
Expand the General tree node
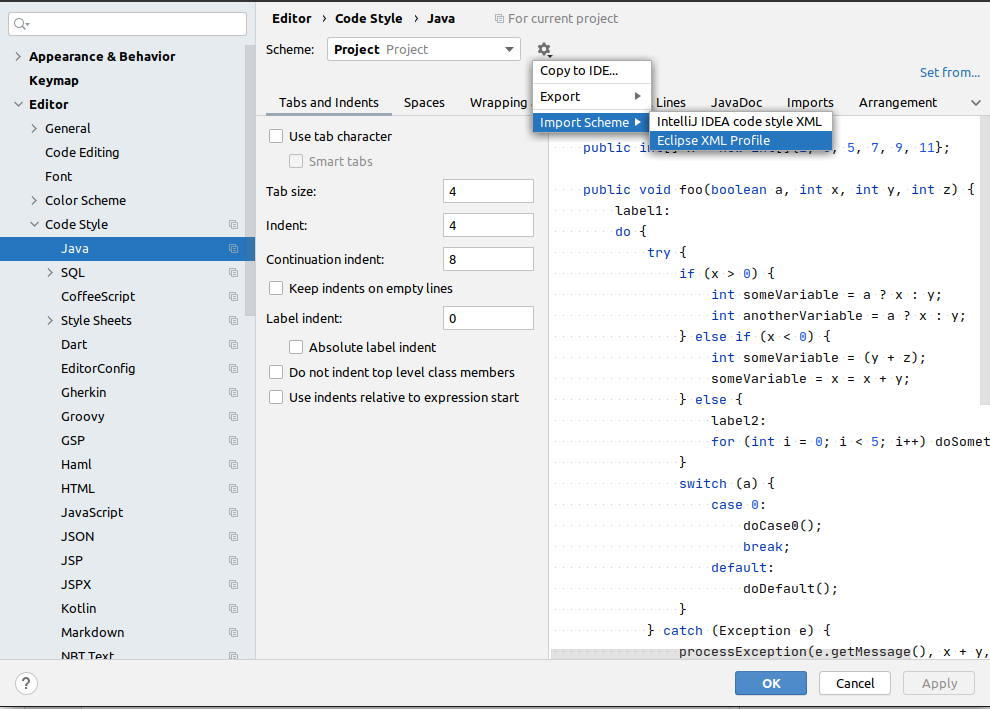pos(34,129)
